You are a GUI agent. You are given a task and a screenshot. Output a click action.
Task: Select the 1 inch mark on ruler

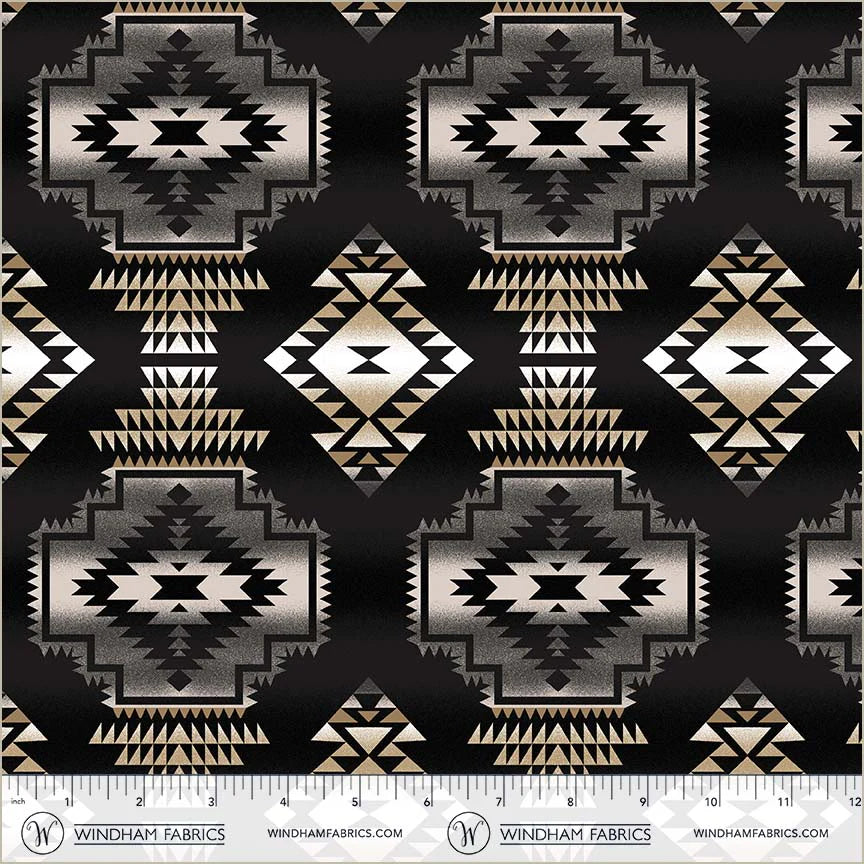68,801
